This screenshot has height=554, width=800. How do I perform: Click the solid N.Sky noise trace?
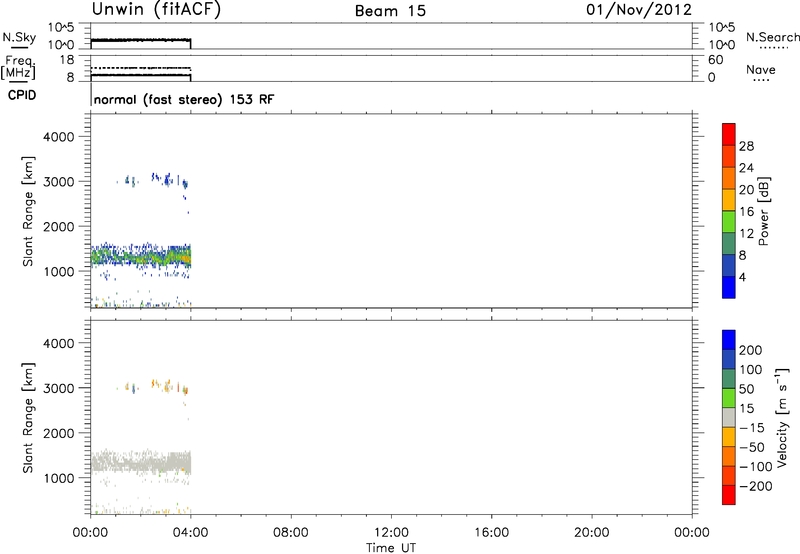point(141,40)
